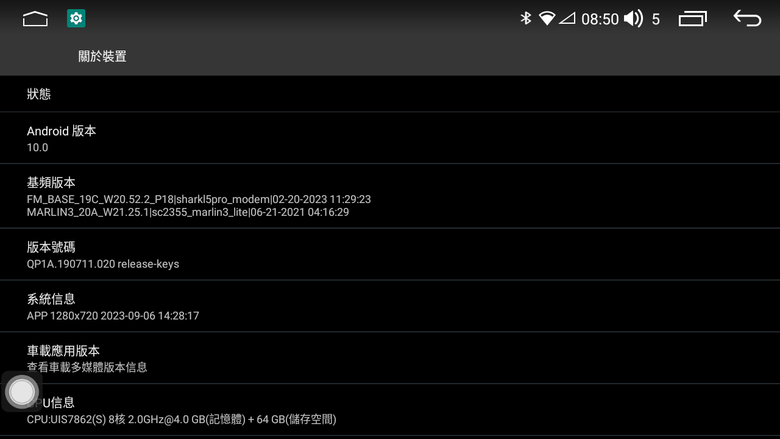780x439 pixels.
Task: Open the 狀態 status entry
Action: pyautogui.click(x=390, y=94)
